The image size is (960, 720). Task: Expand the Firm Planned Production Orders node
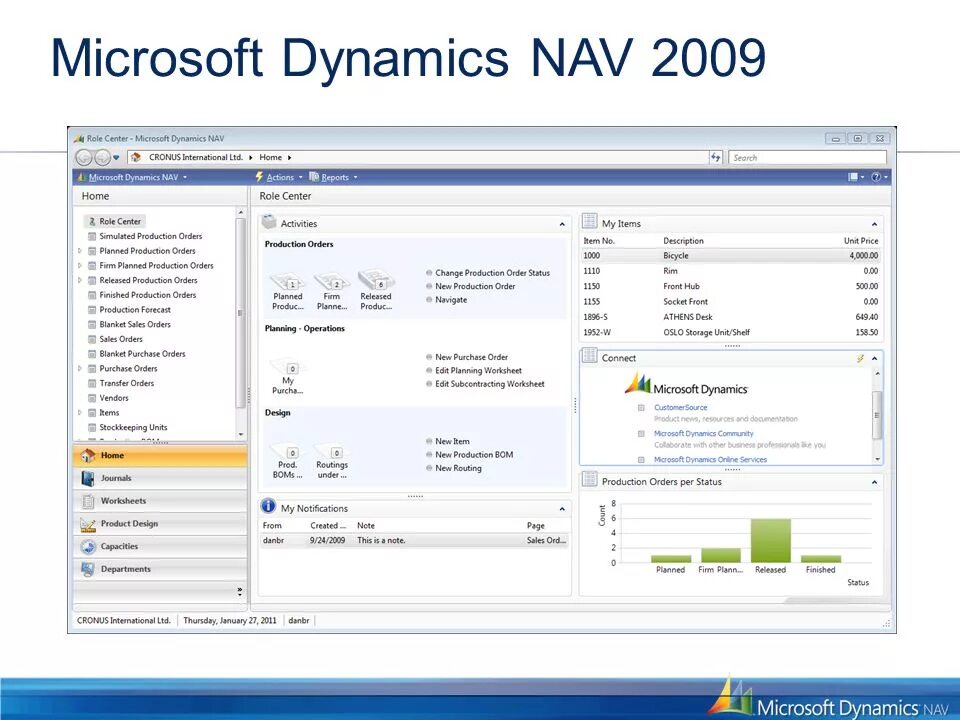coord(80,266)
